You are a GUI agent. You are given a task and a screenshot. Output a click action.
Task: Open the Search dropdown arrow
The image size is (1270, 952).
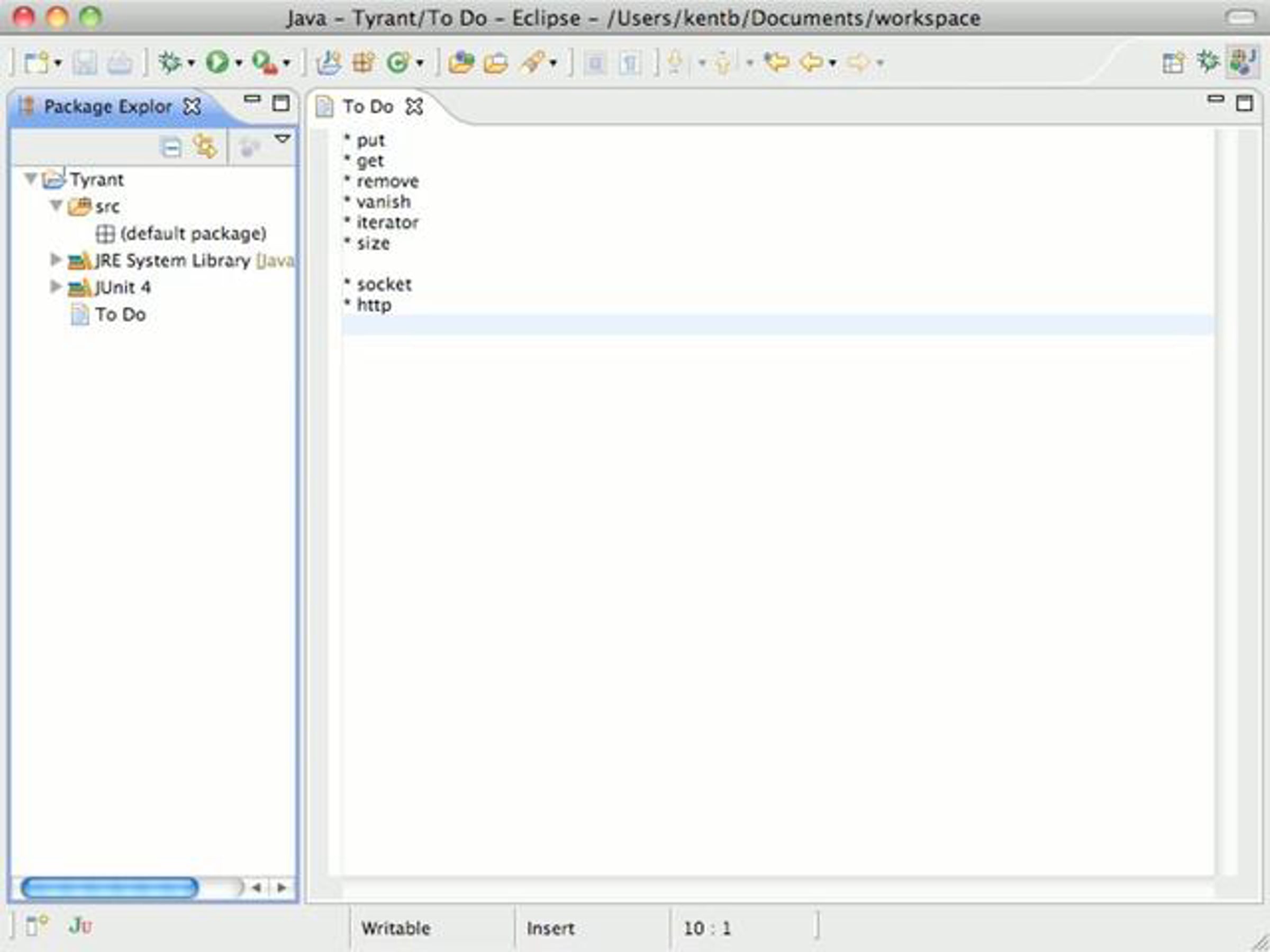(554, 62)
